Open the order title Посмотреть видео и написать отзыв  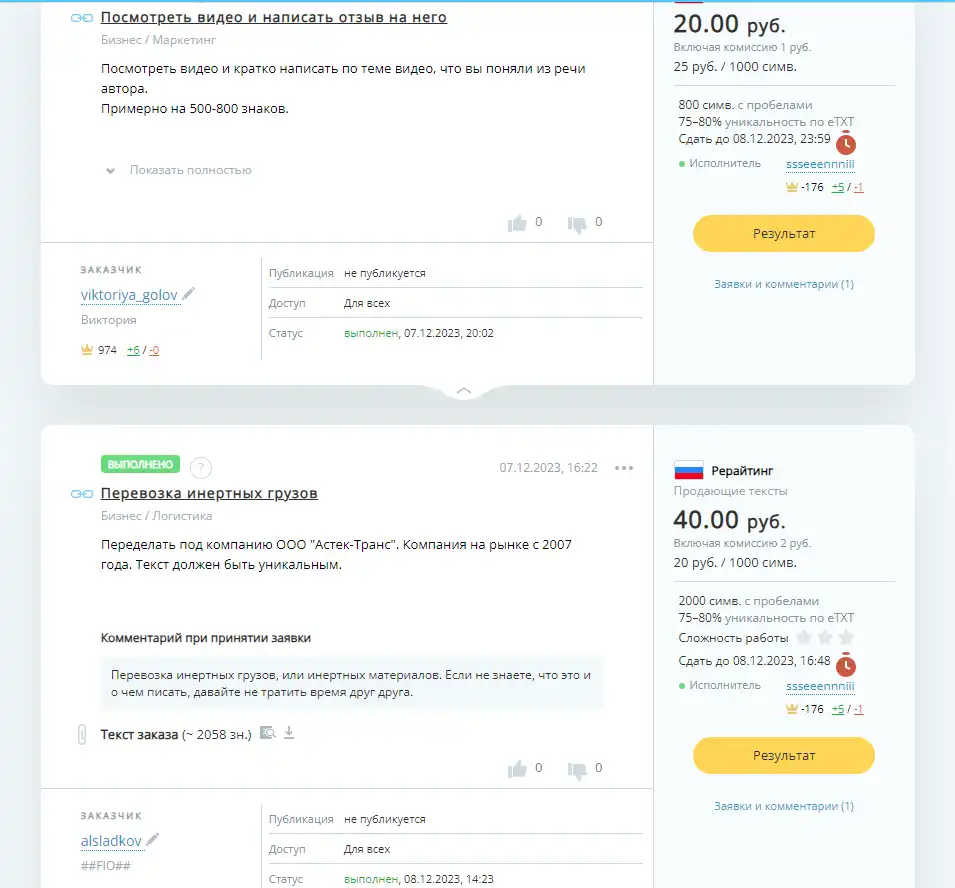(x=273, y=18)
